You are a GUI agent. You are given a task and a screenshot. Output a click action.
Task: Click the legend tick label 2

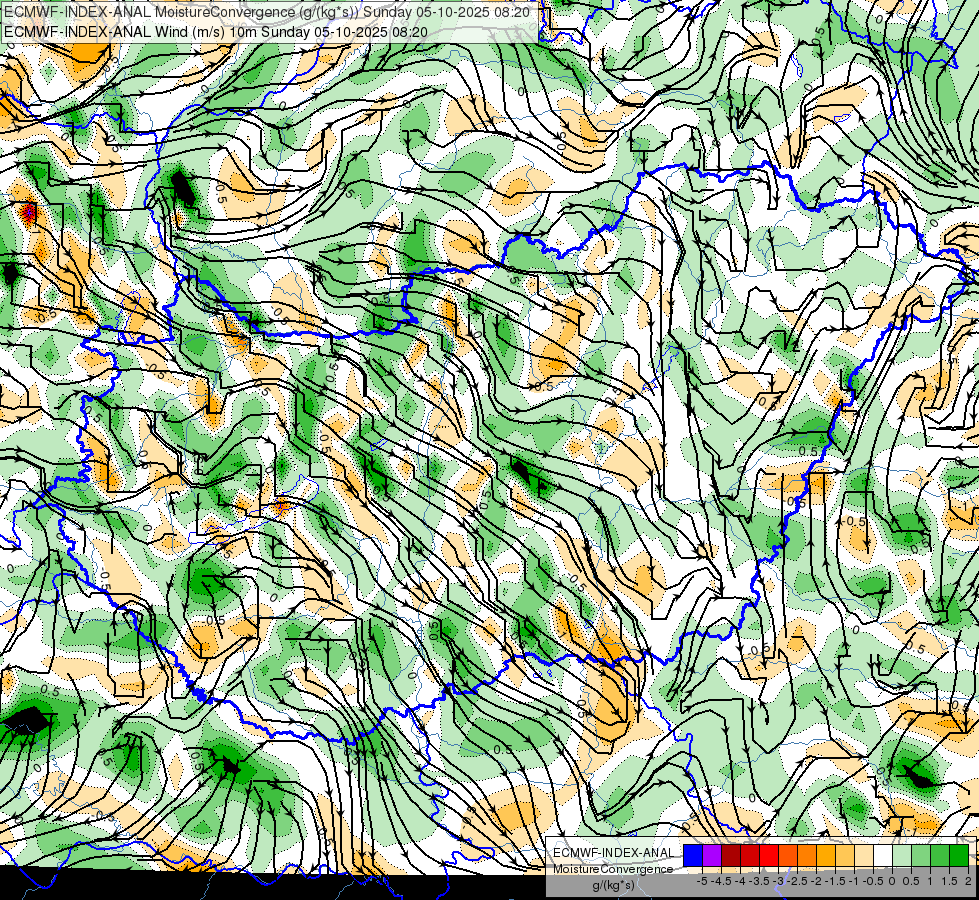click(x=968, y=881)
